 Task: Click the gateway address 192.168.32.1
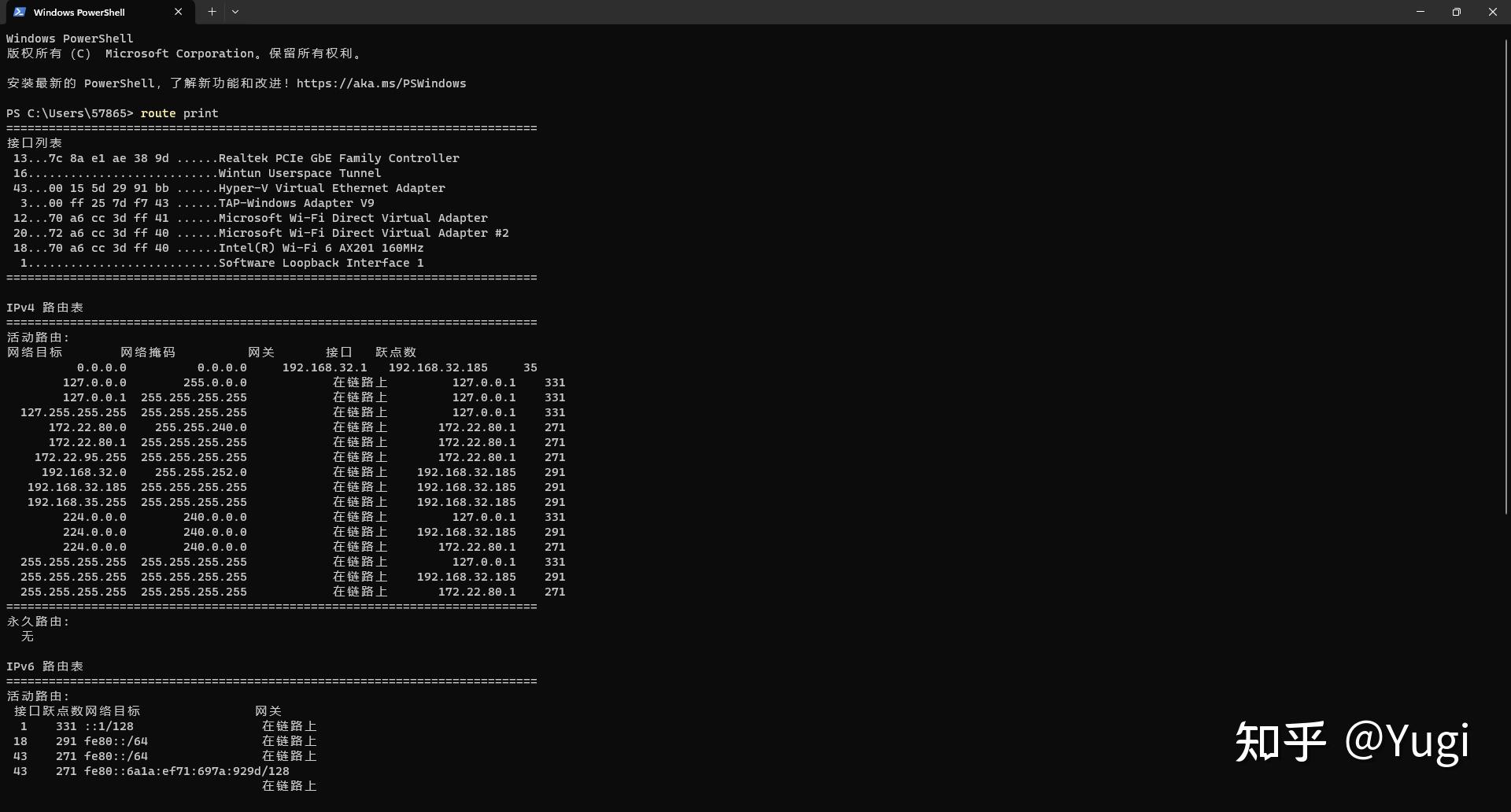click(x=324, y=367)
